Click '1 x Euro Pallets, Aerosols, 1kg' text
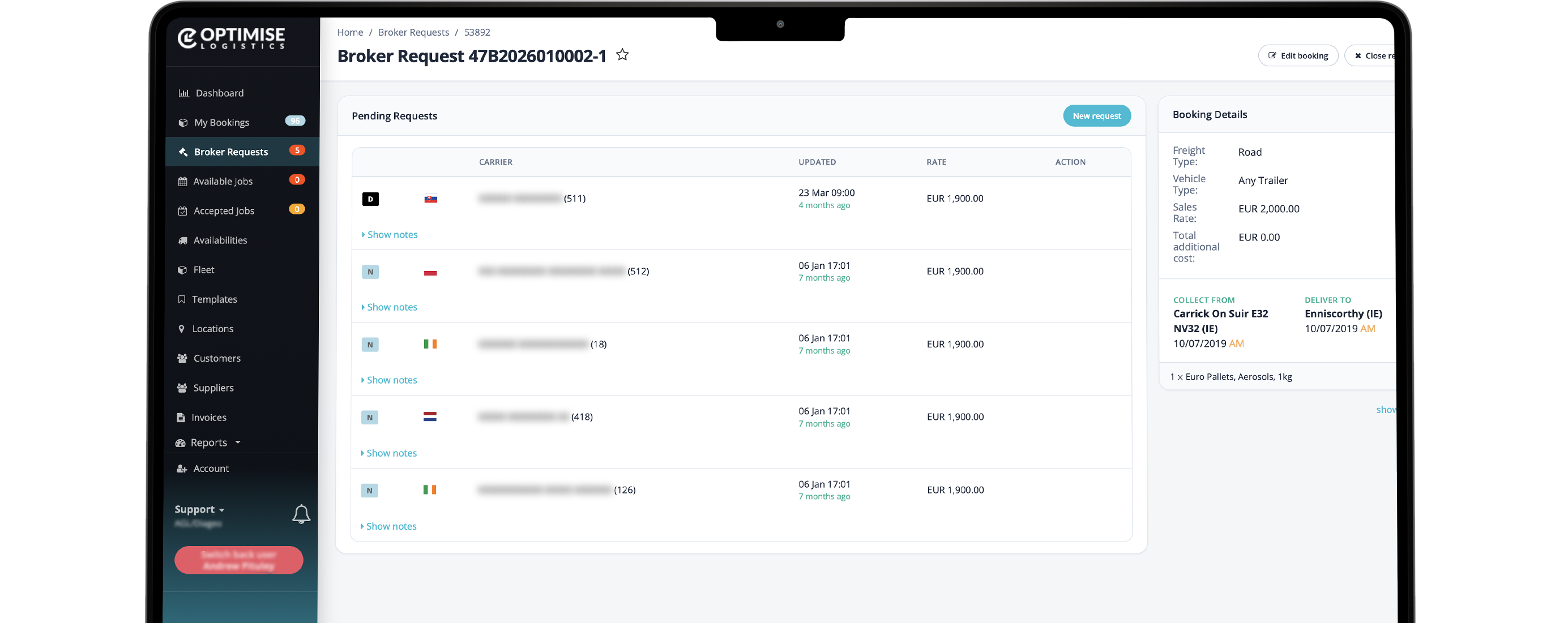 click(x=1231, y=377)
